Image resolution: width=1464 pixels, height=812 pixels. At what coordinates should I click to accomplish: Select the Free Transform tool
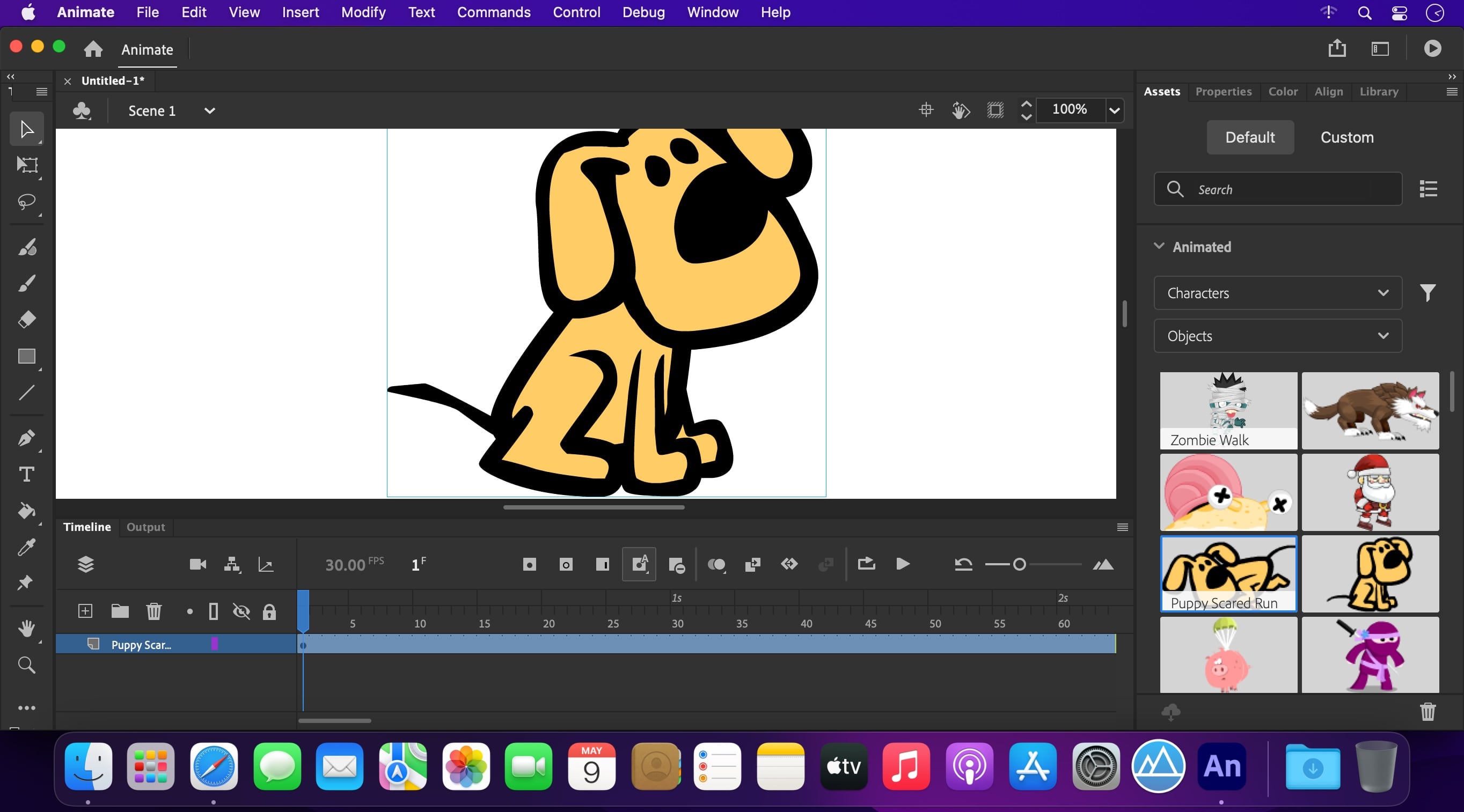[27, 165]
